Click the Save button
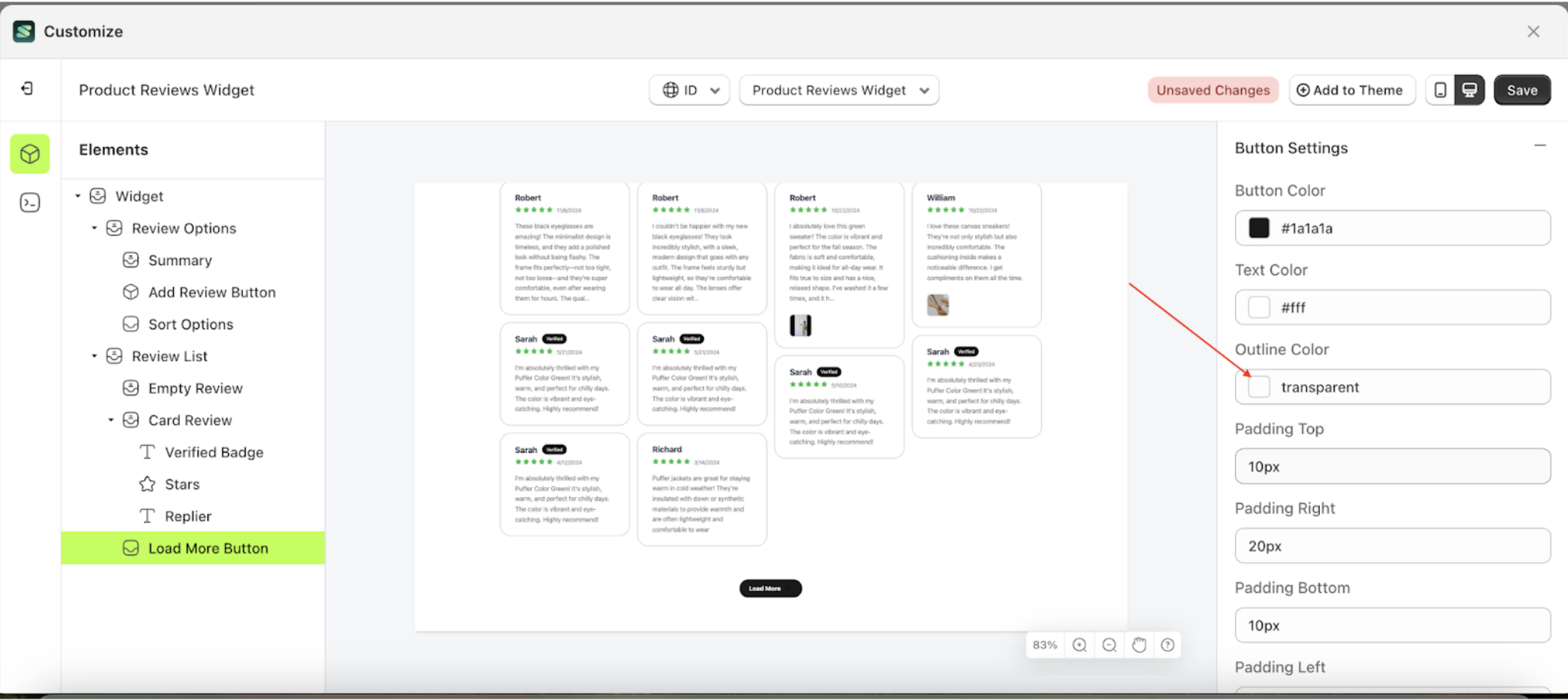Image resolution: width=1568 pixels, height=700 pixels. tap(1521, 90)
